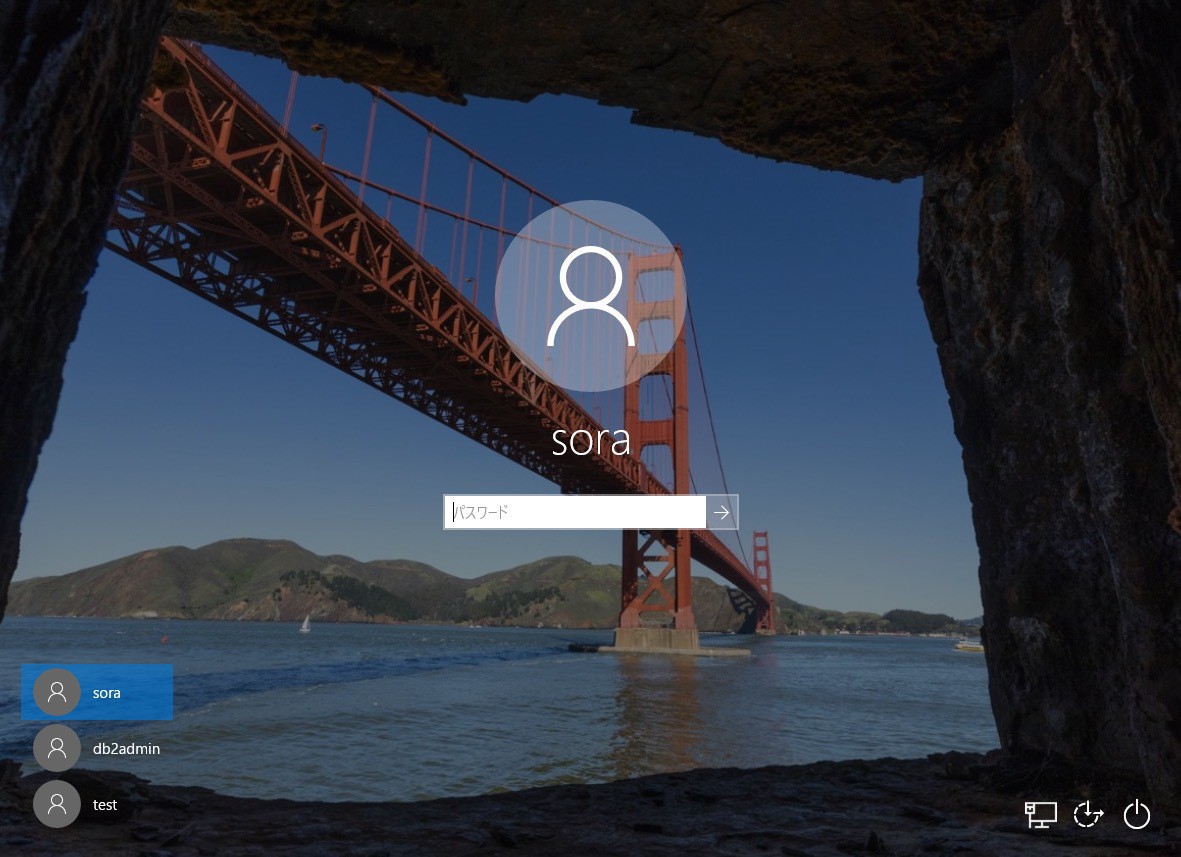The width and height of the screenshot is (1181, 857).
Task: Switch to the db2admin user account
Action: click(97, 748)
